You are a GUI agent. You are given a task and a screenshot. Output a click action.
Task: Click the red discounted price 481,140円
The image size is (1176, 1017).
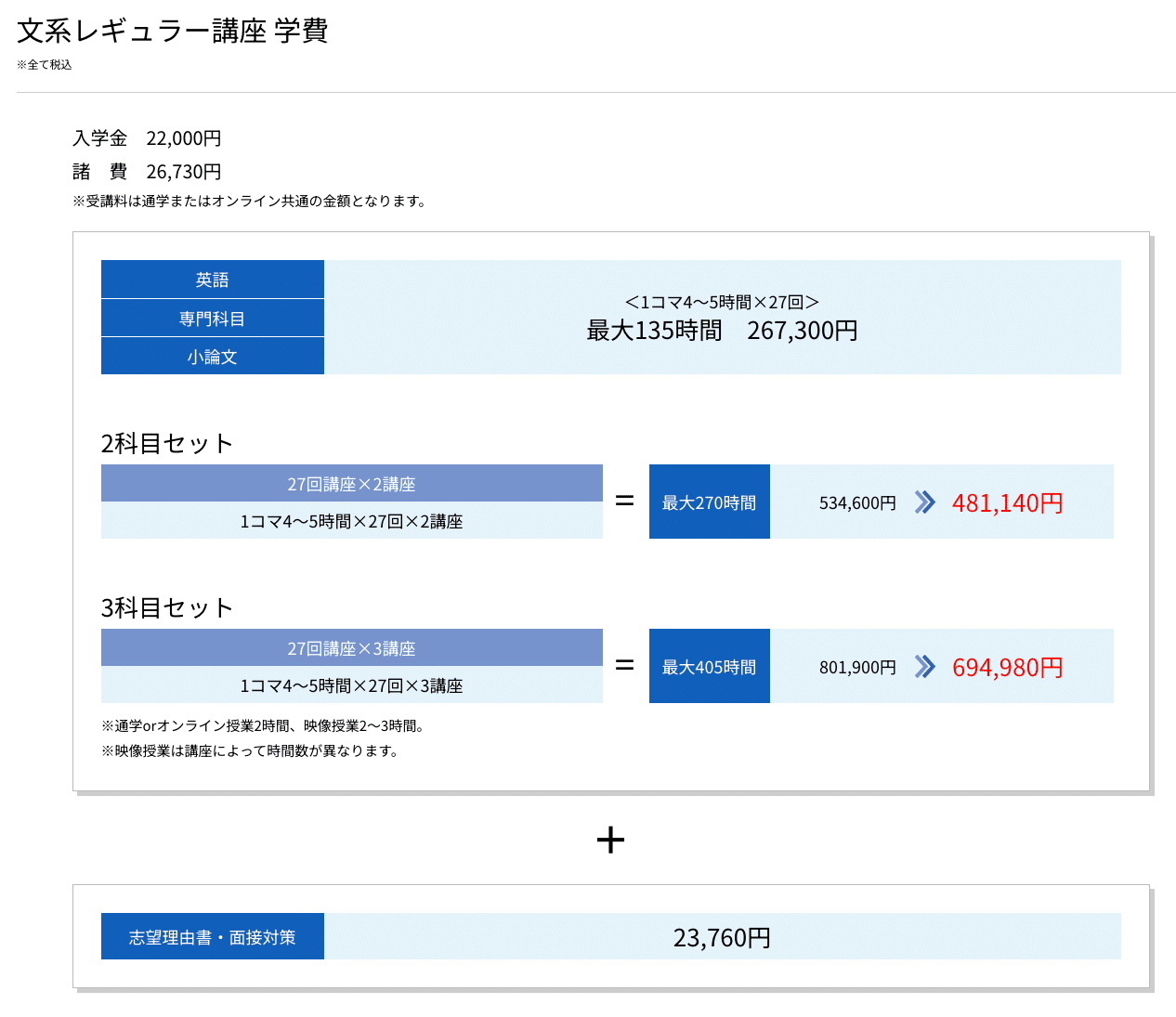[1008, 503]
